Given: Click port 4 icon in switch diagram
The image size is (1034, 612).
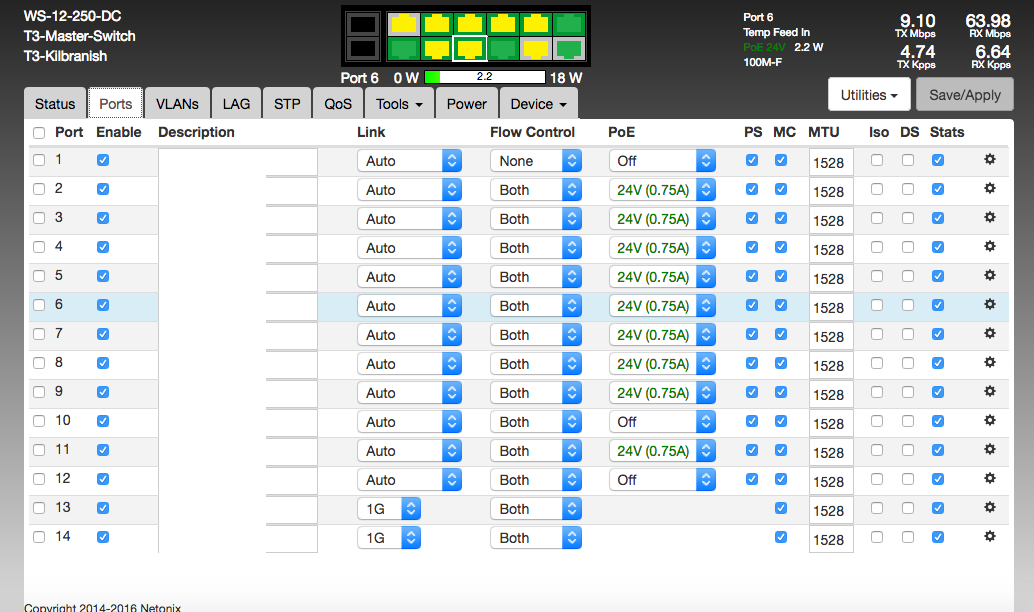Looking at the screenshot, I should (x=436, y=48).
